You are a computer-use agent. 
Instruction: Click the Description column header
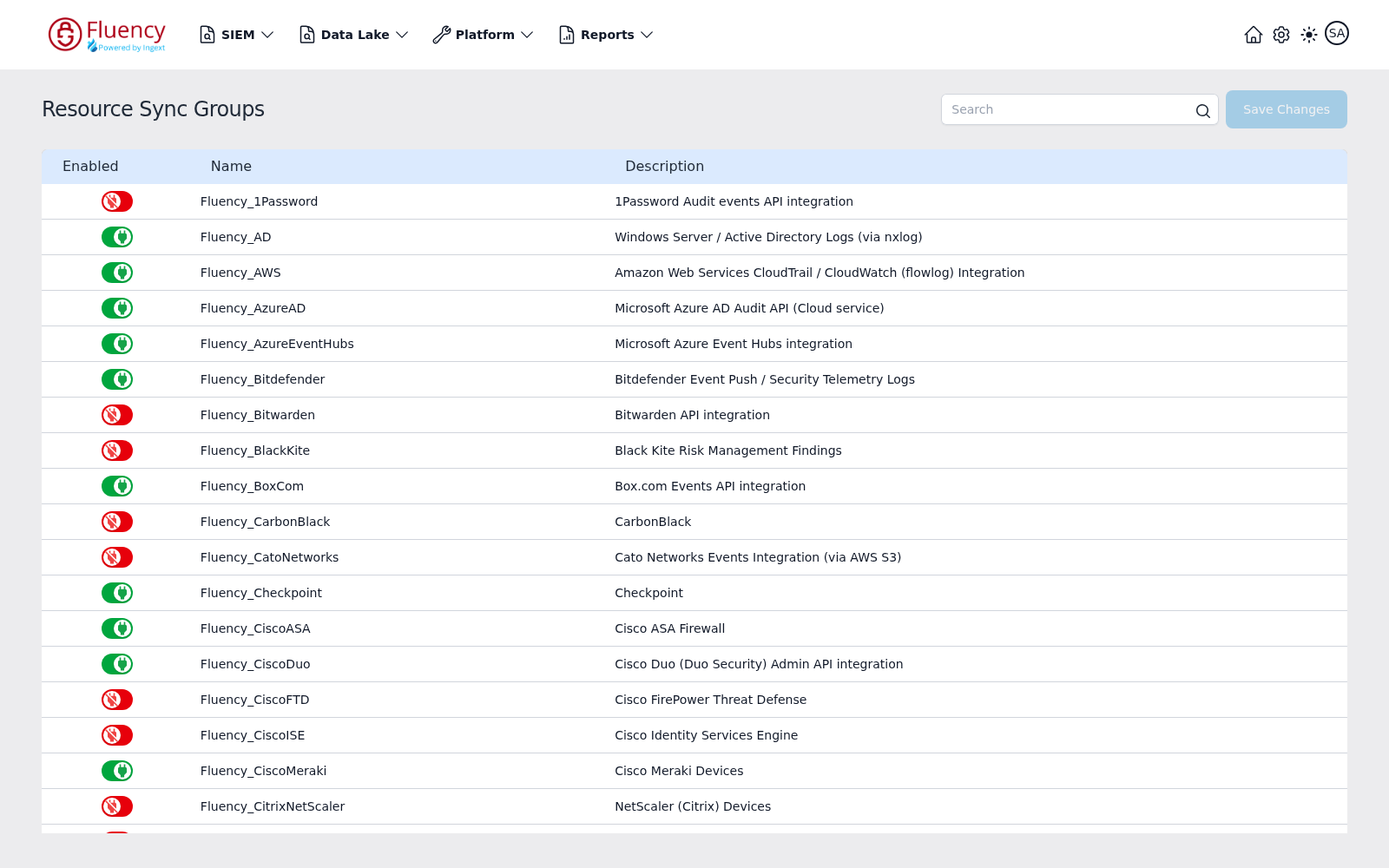tap(664, 167)
